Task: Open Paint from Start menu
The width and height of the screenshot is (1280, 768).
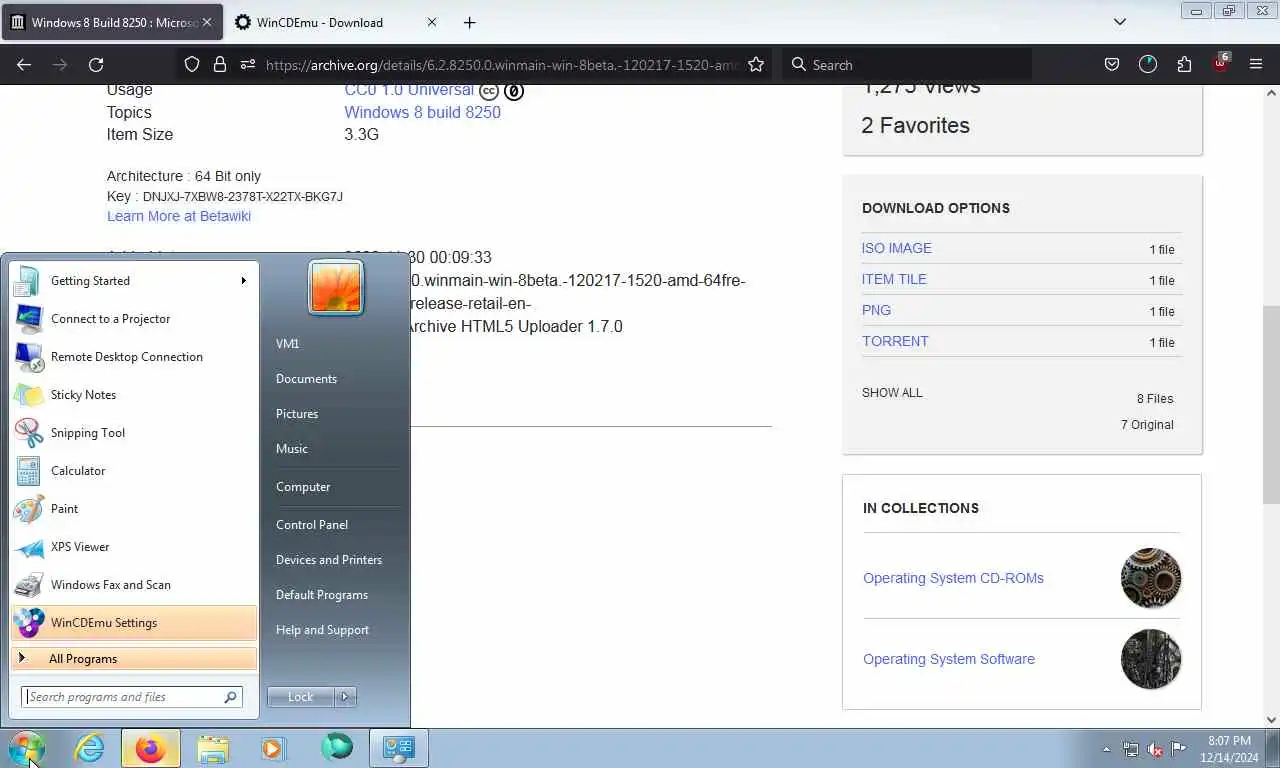Action: click(133, 509)
